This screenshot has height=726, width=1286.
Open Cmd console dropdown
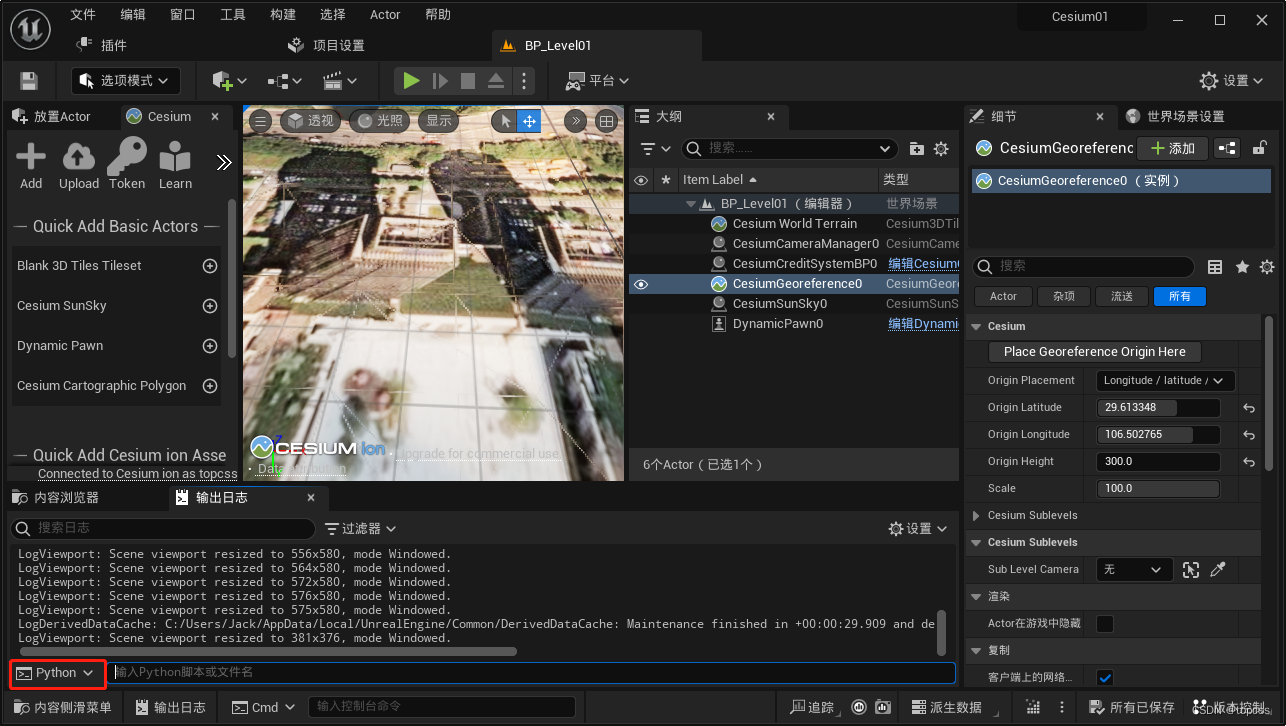264,707
